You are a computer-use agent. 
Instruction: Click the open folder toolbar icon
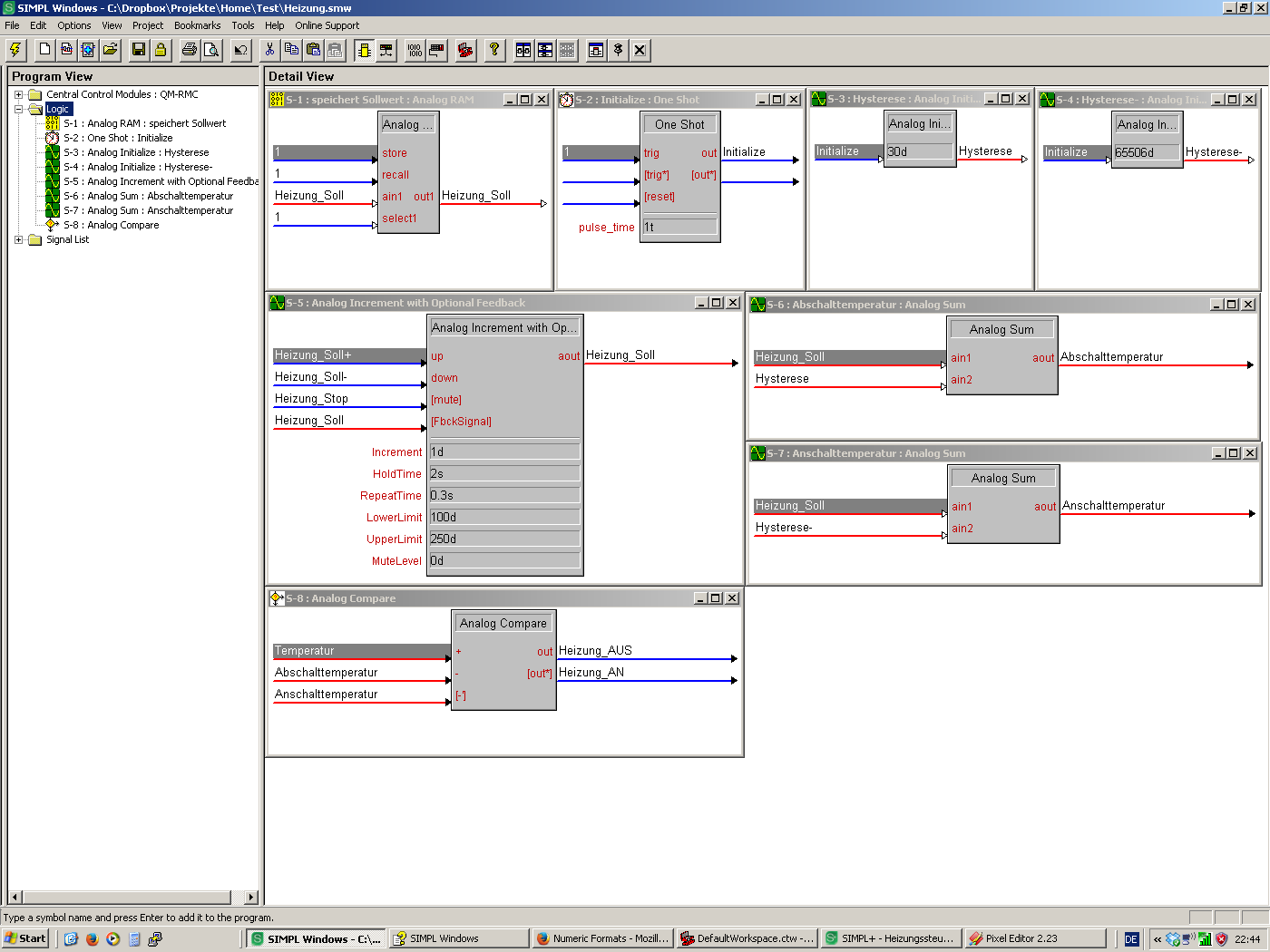110,50
